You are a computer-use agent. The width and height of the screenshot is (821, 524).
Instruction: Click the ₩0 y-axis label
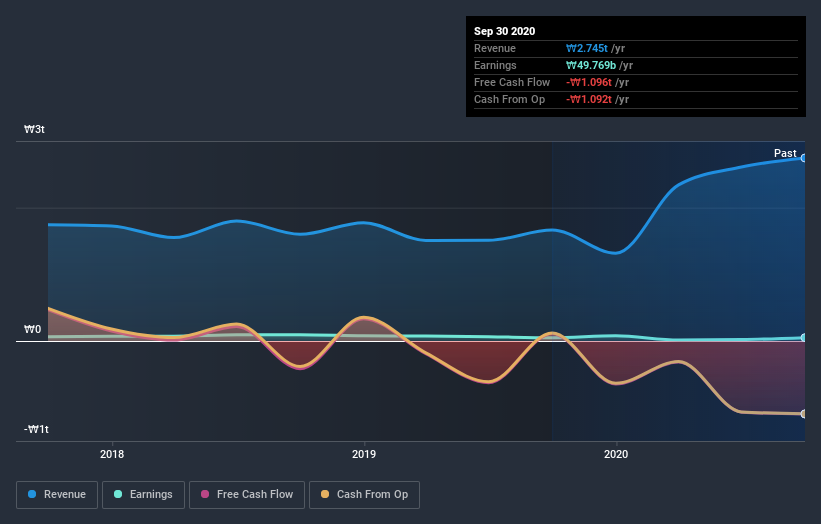tap(32, 329)
